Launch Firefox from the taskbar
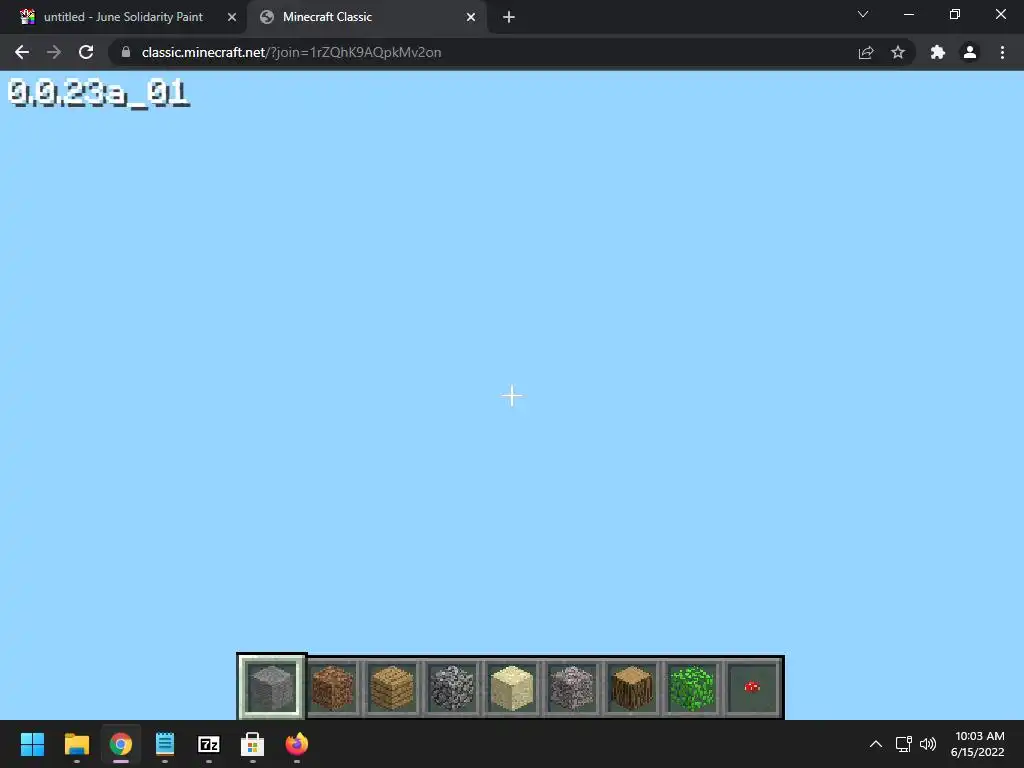The width and height of the screenshot is (1024, 768). click(x=296, y=744)
